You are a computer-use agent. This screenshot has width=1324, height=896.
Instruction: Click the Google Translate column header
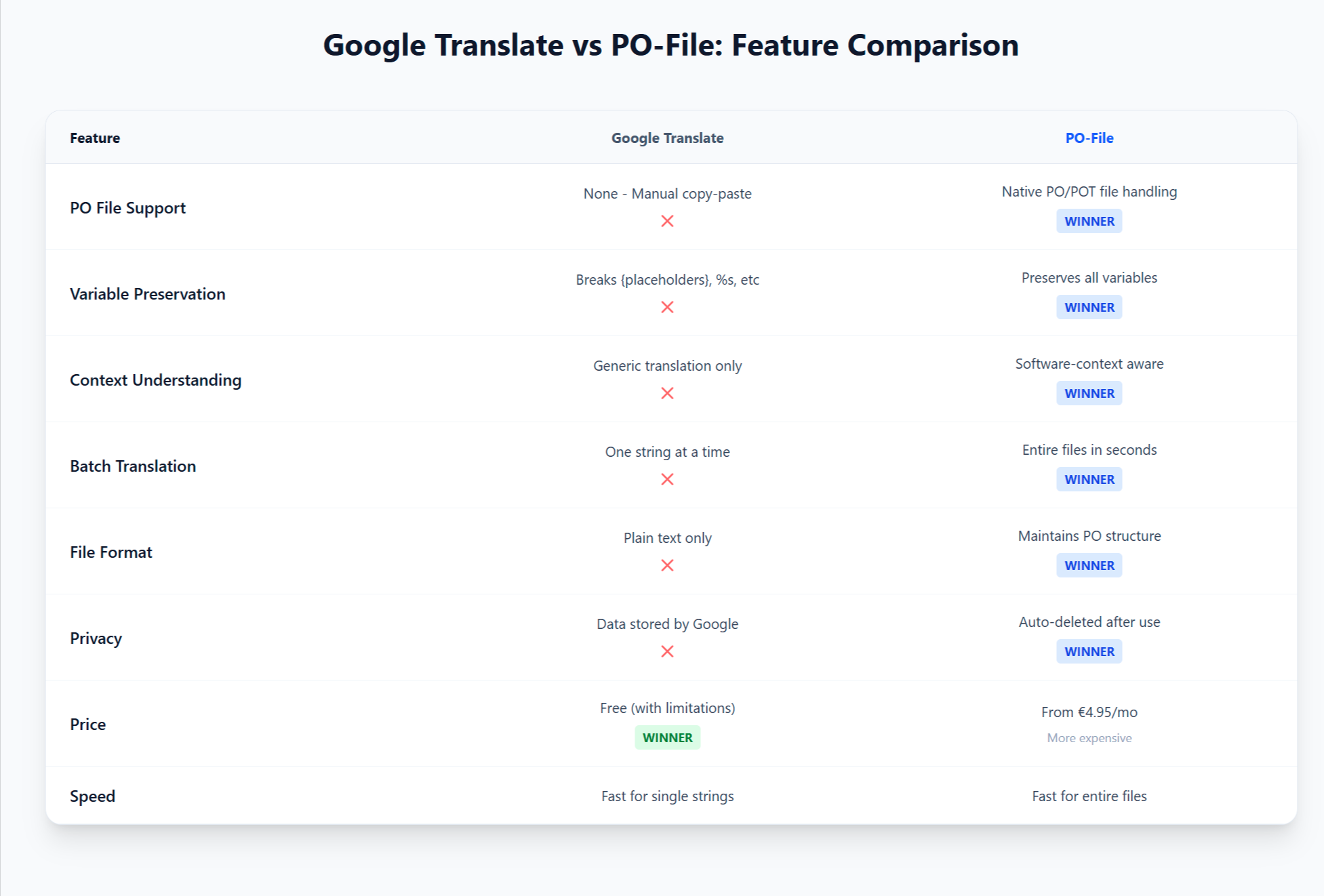[667, 138]
